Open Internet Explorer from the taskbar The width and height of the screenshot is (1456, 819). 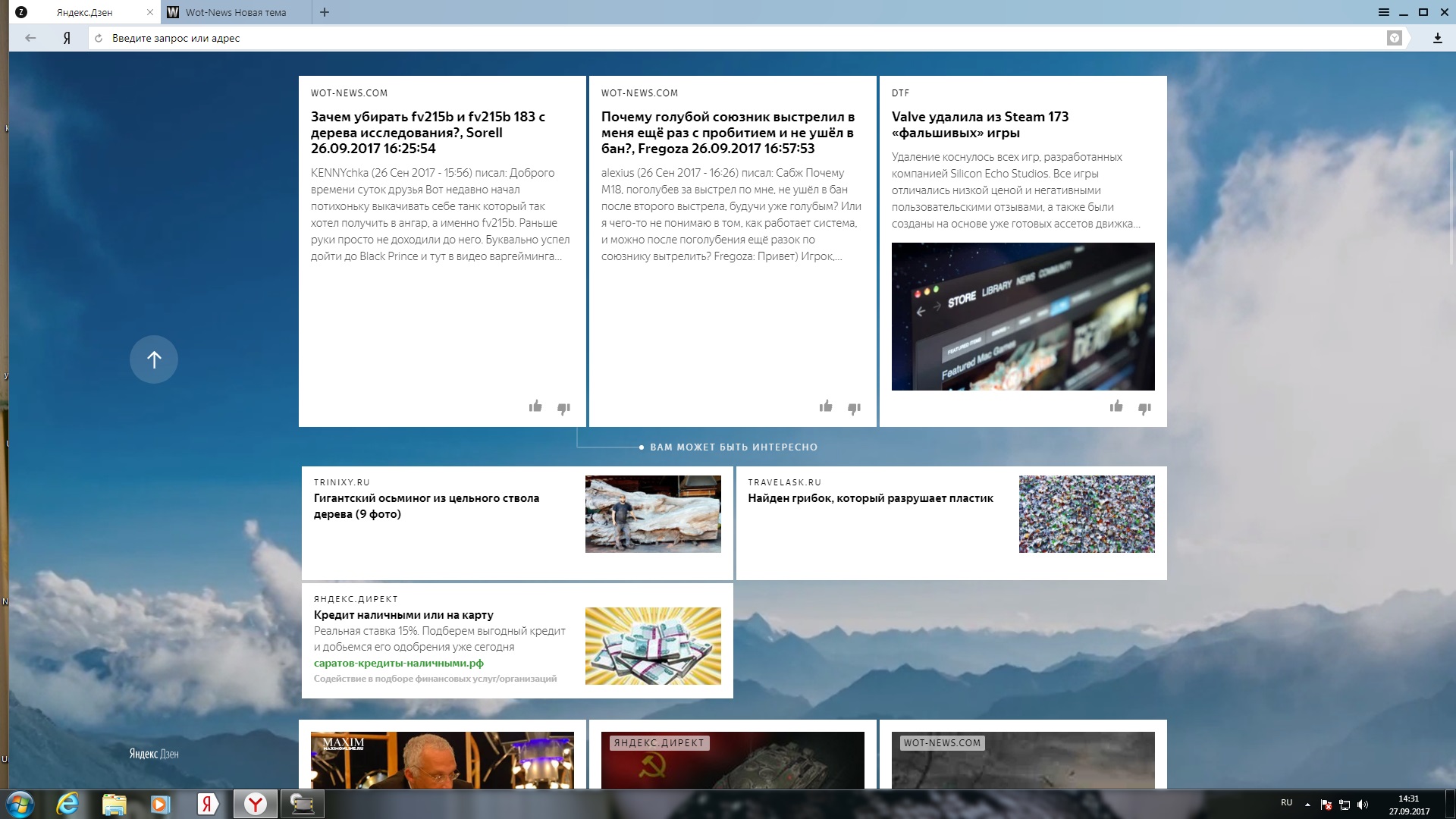coord(67,804)
